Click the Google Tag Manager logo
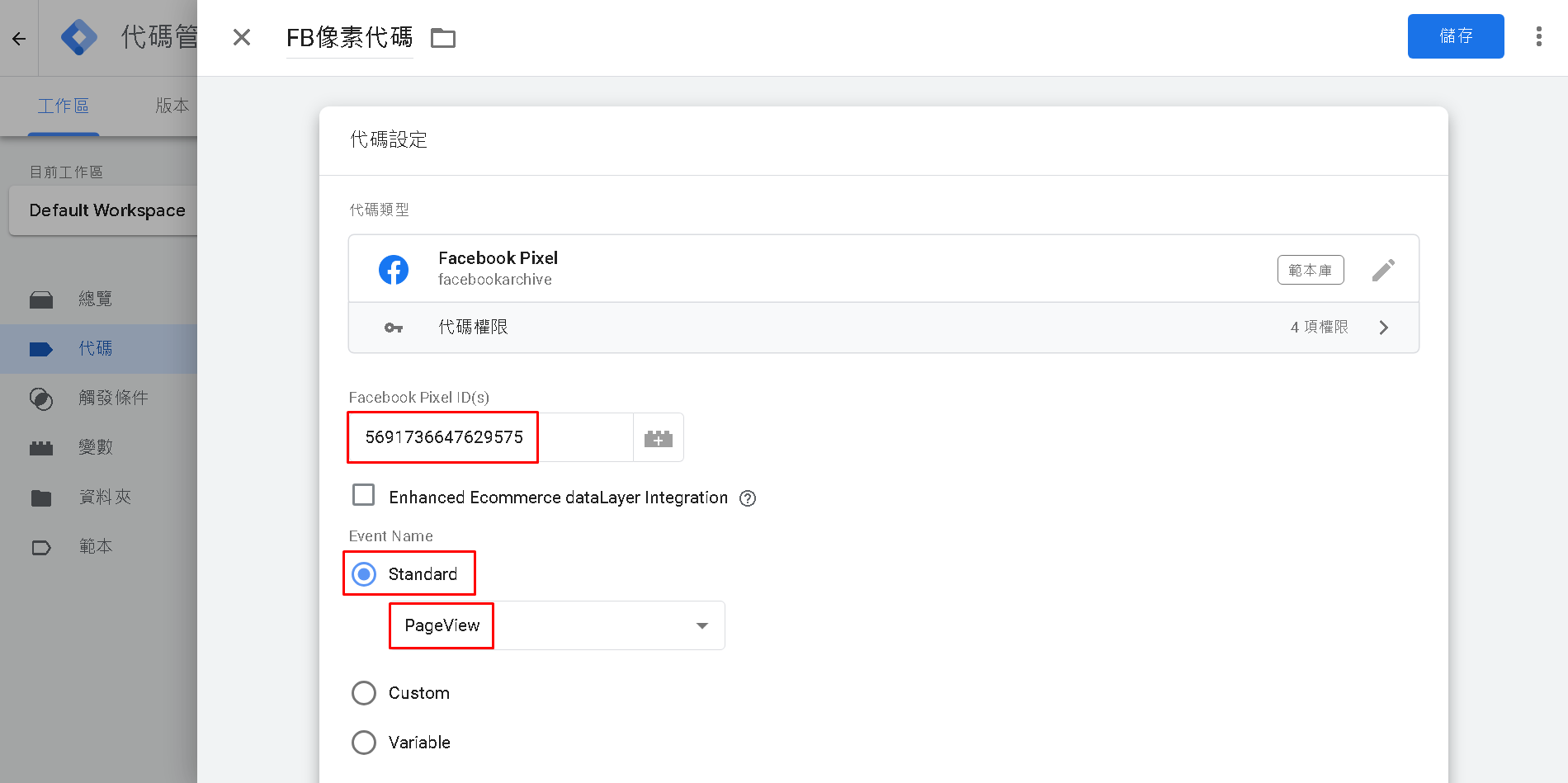 pos(79,37)
